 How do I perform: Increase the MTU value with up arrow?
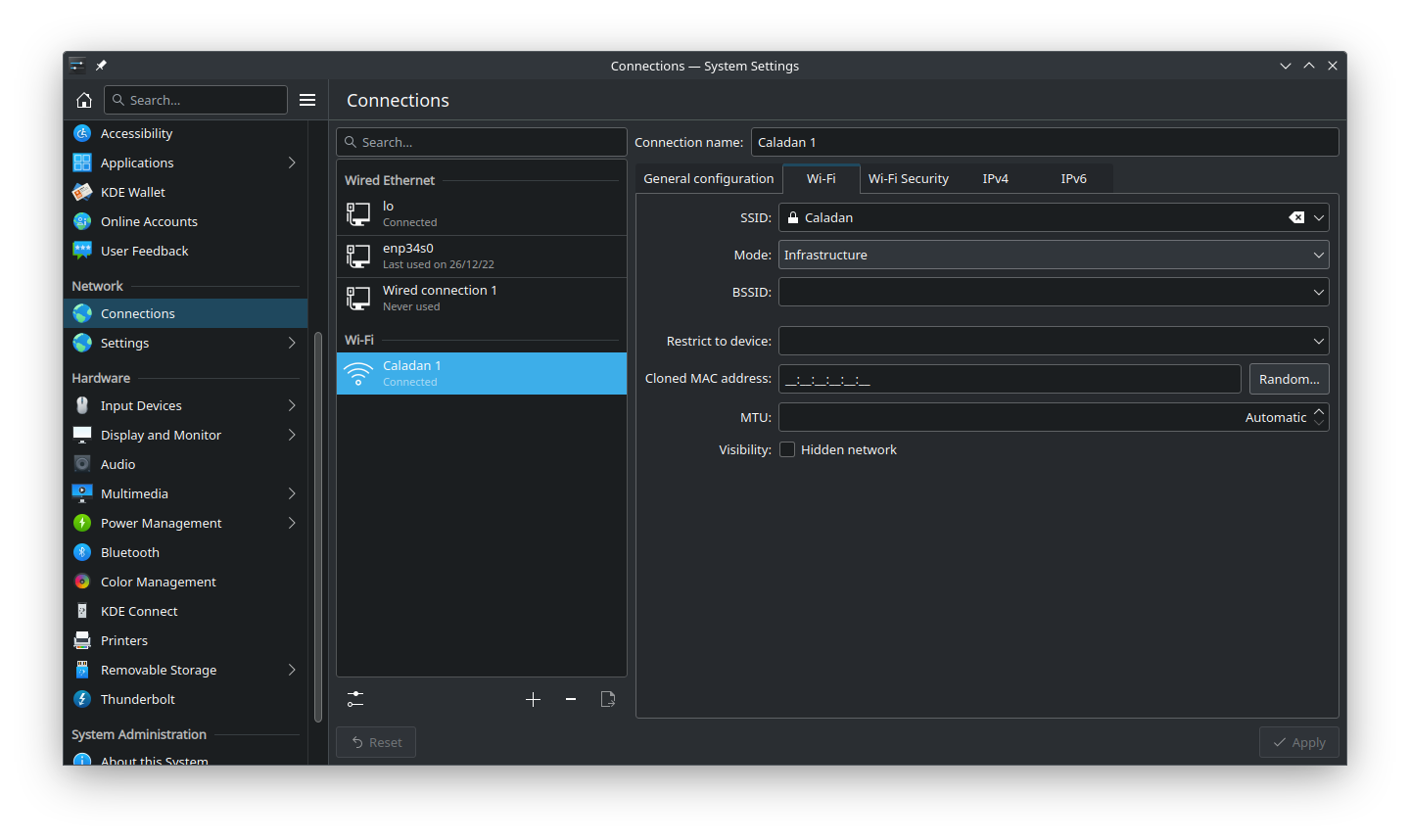1319,411
